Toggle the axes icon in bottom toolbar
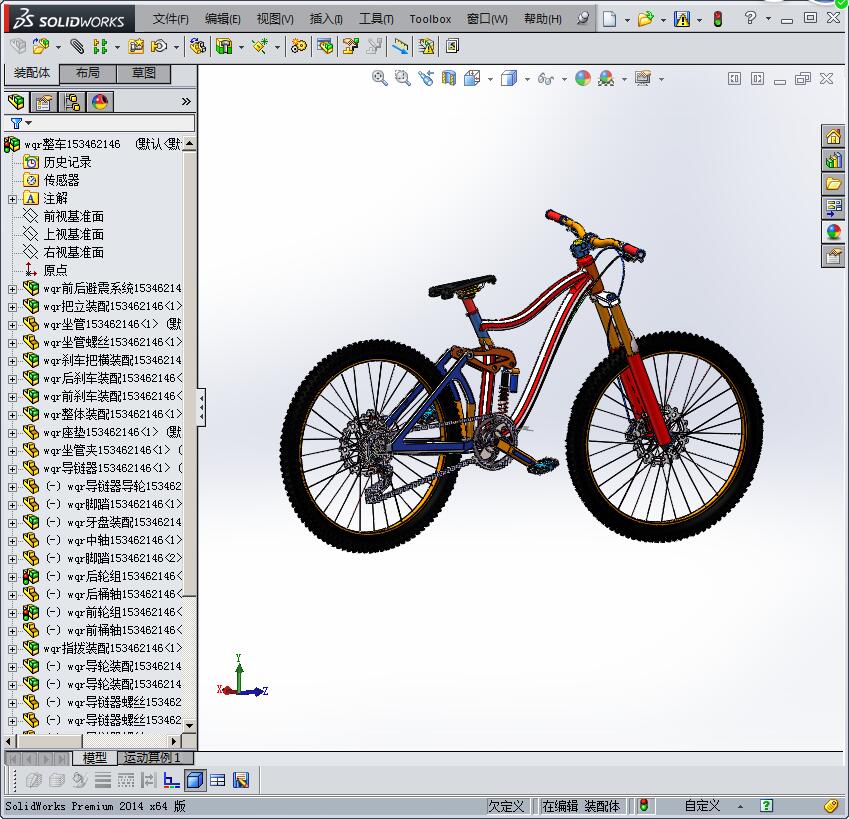The height and width of the screenshot is (819, 849). (172, 780)
